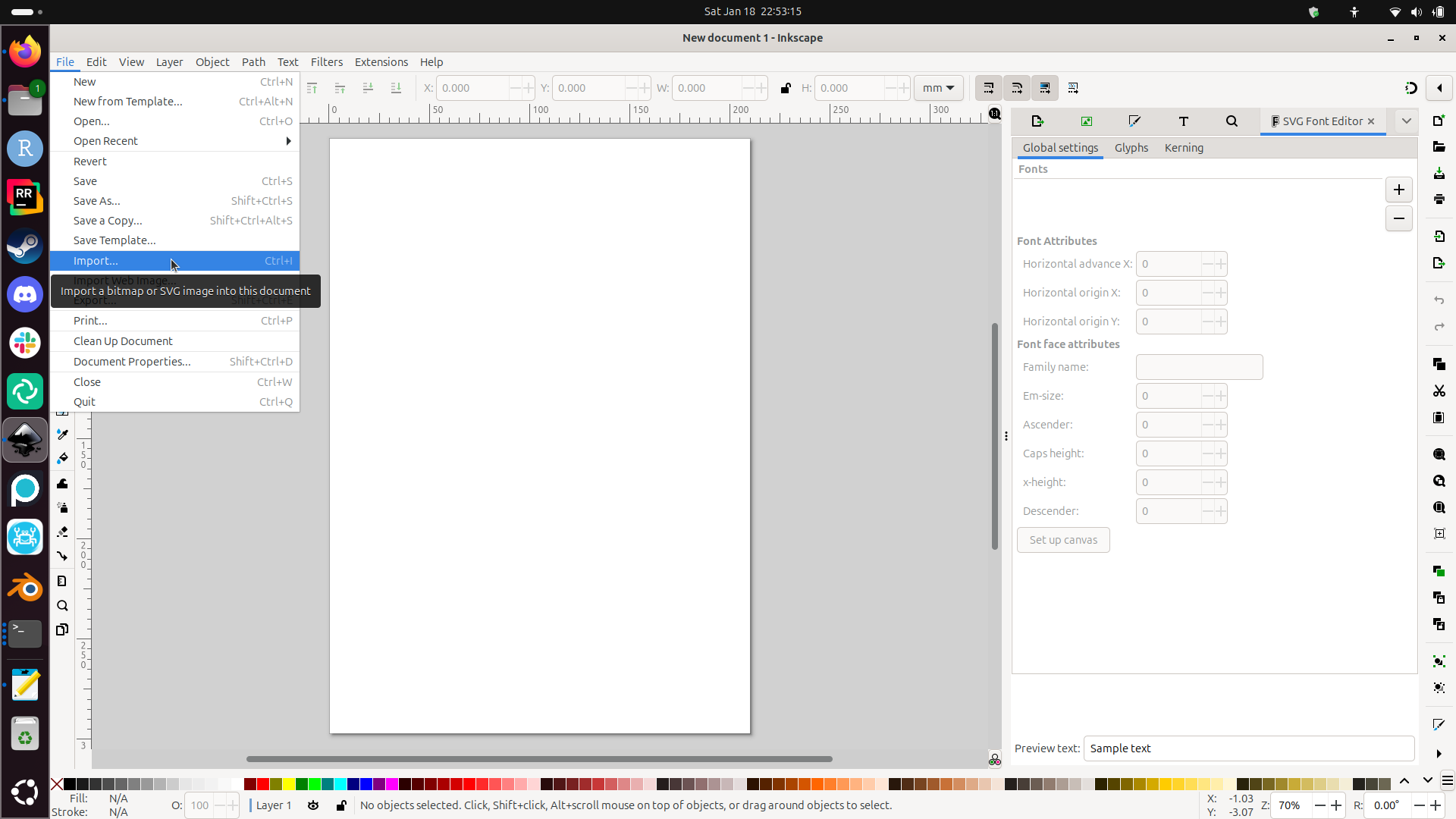Open the snapping options arrow button
1456x819 pixels.
point(1439,88)
